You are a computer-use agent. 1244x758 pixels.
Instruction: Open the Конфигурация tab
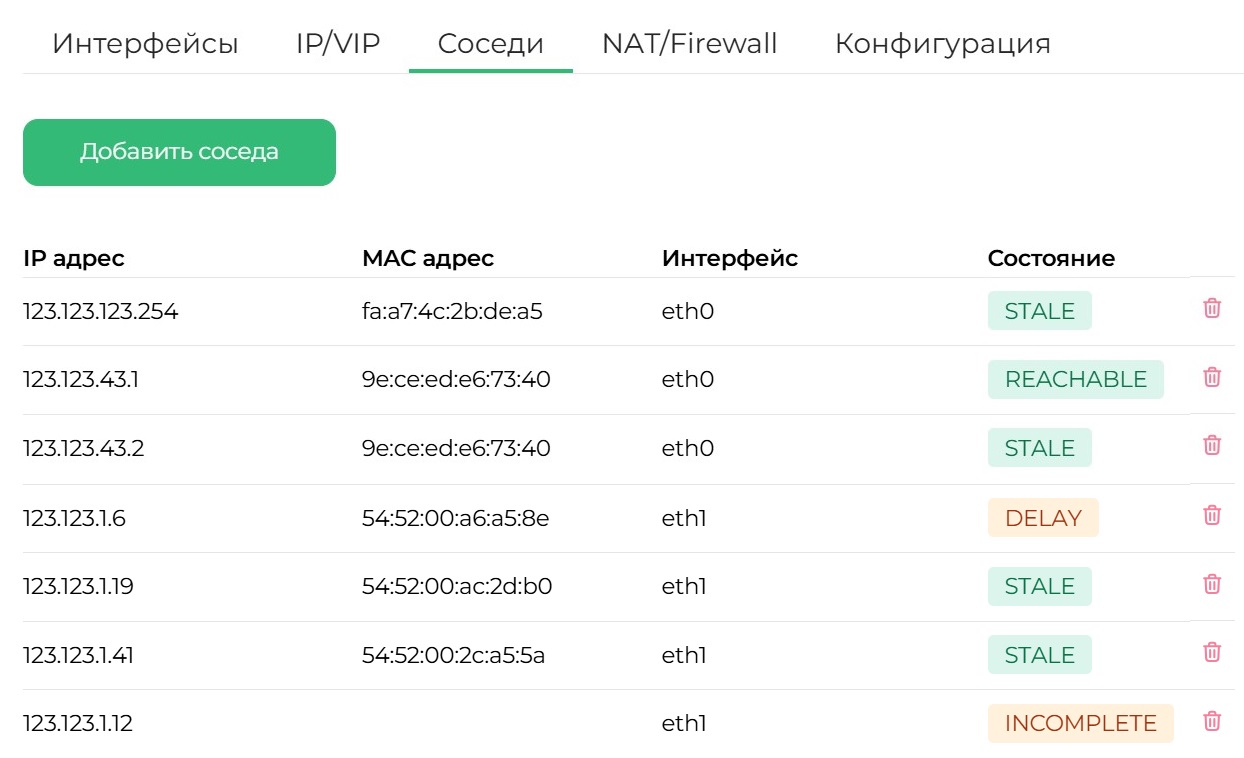click(x=942, y=44)
